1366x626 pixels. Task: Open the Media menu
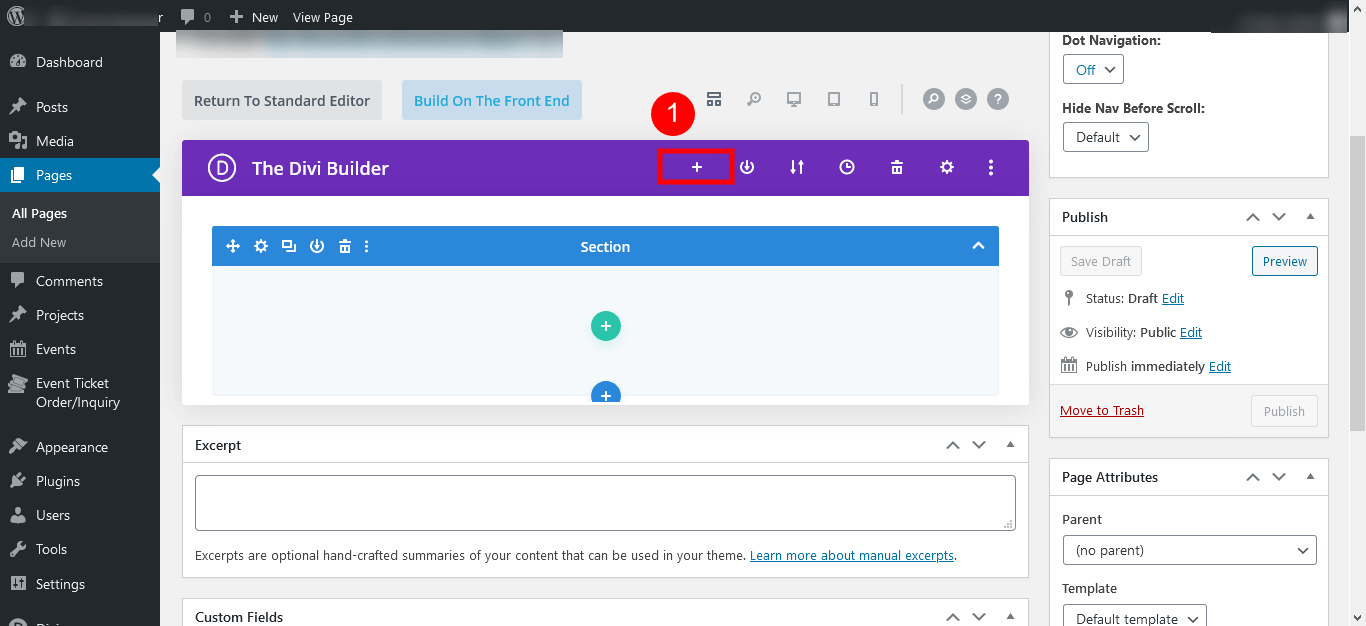click(x=80, y=141)
